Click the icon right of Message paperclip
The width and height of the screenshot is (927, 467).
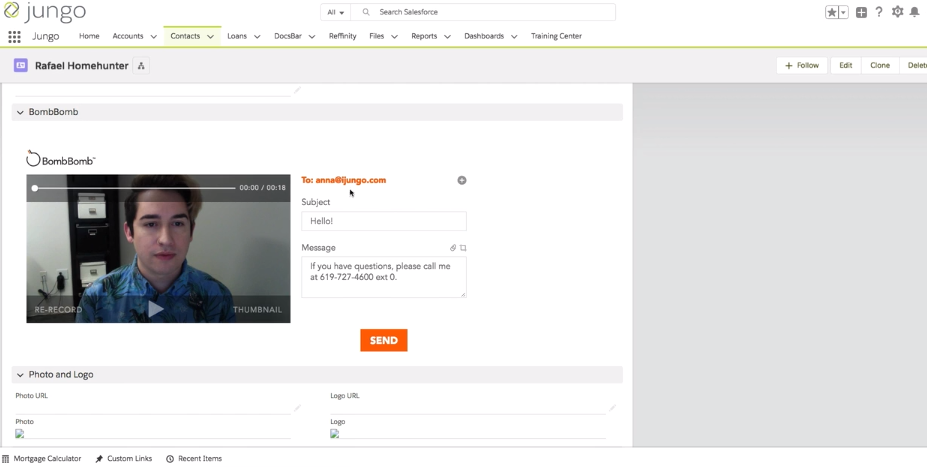tap(463, 248)
